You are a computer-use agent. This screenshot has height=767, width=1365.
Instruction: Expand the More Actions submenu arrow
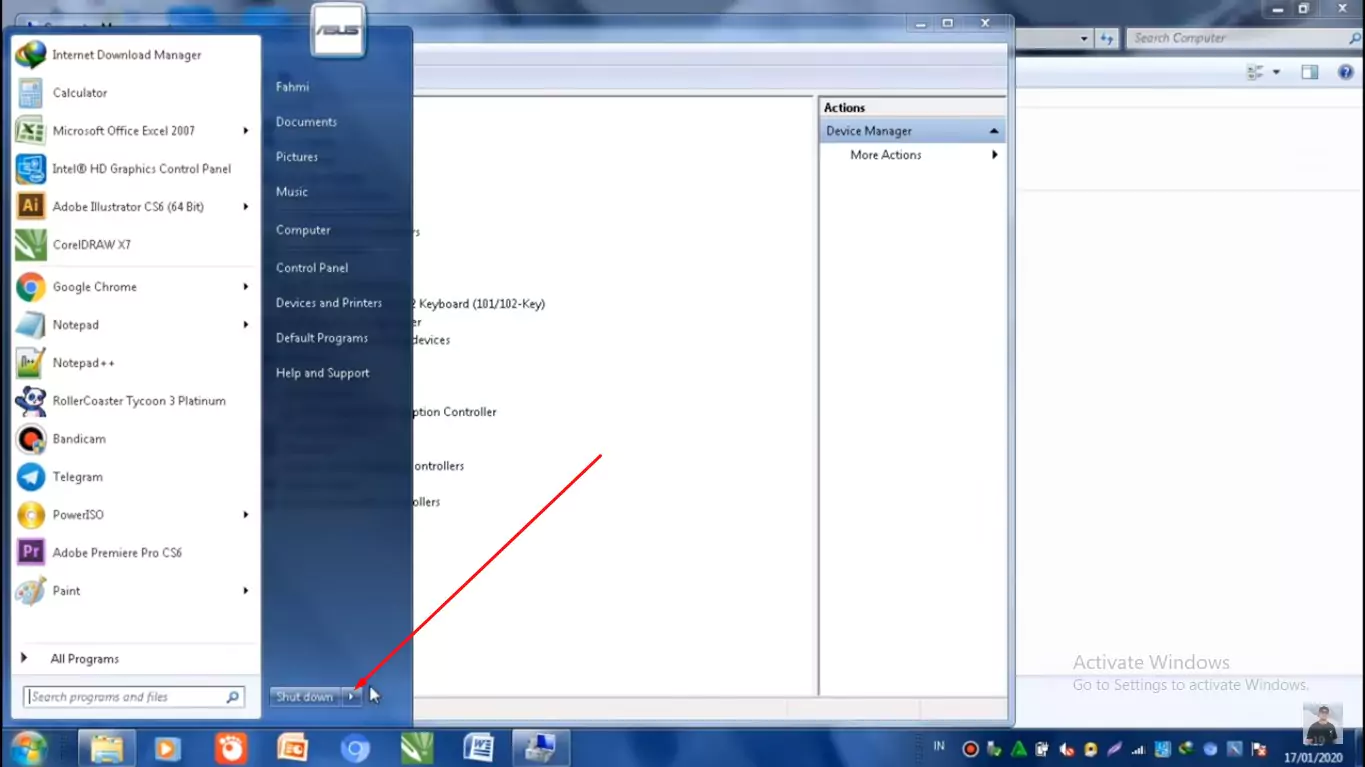tap(995, 155)
